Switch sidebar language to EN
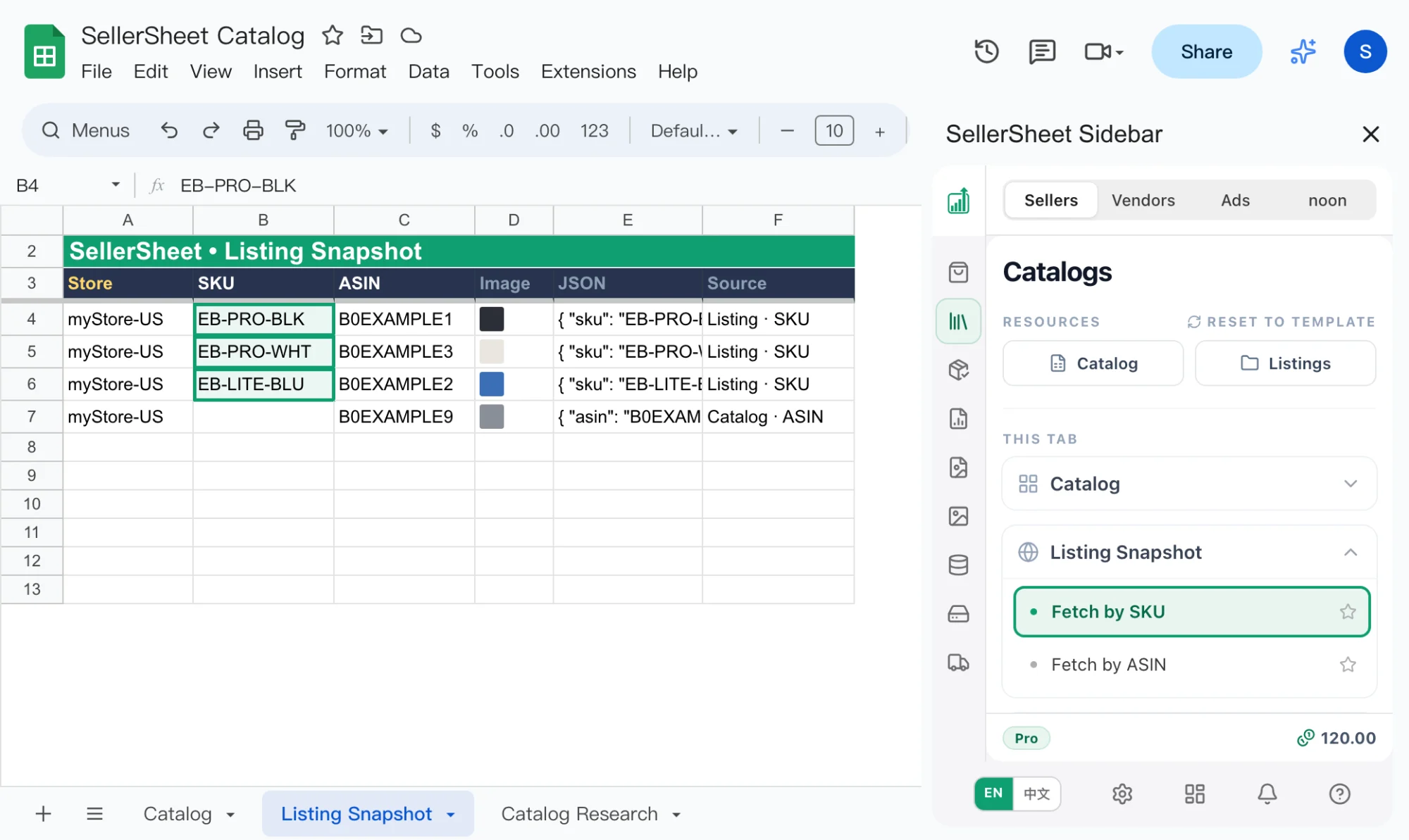1409x840 pixels. point(993,794)
